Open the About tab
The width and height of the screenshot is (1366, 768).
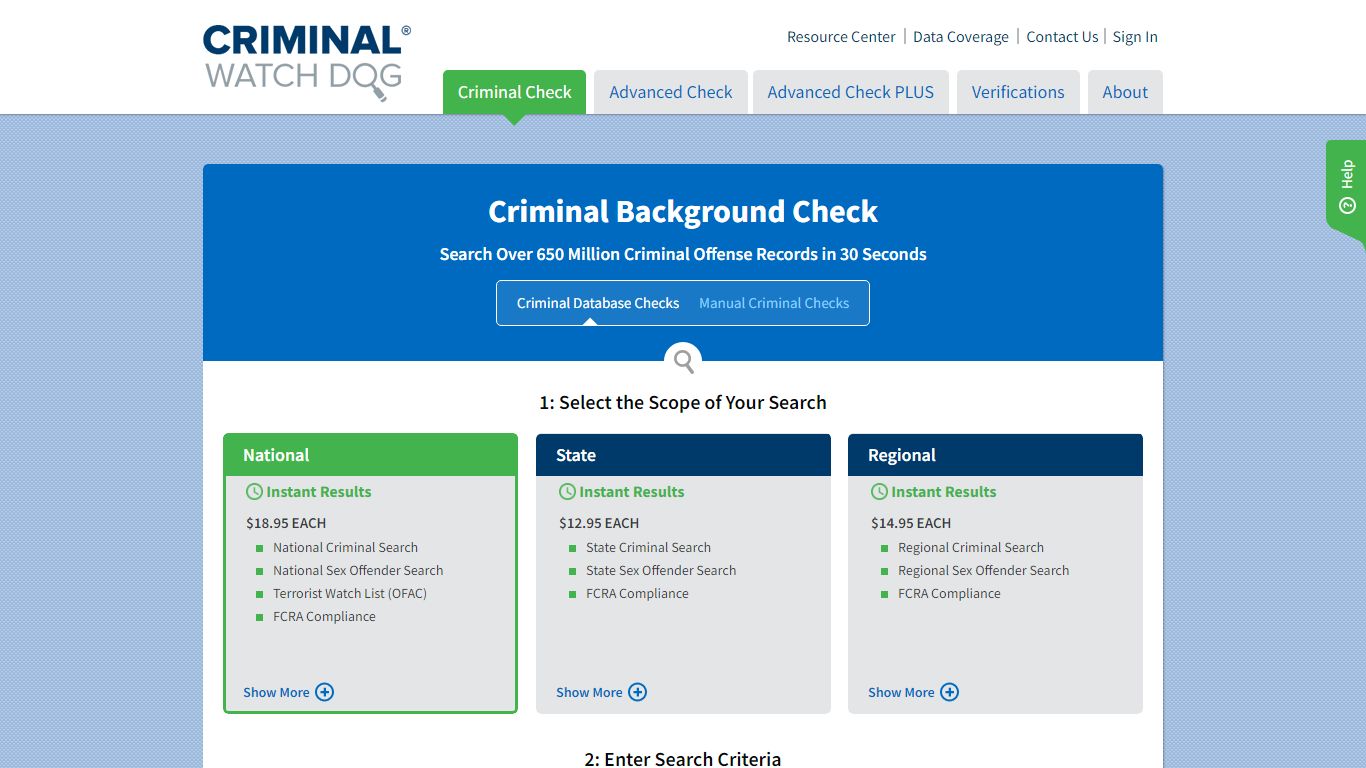coord(1125,92)
